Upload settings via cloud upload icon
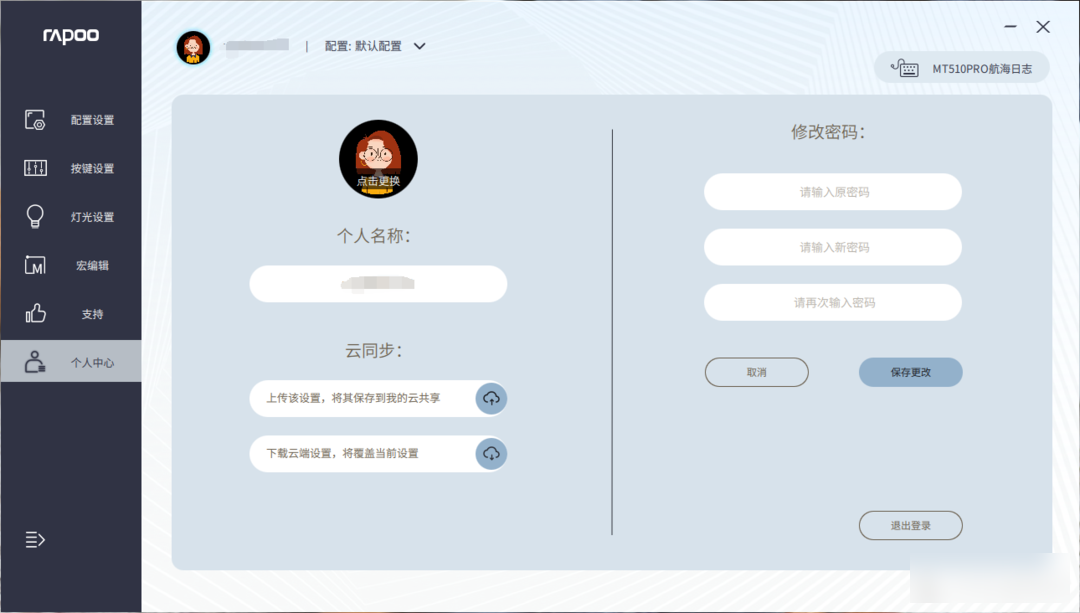Screen dimensions: 1080x613 (491, 398)
